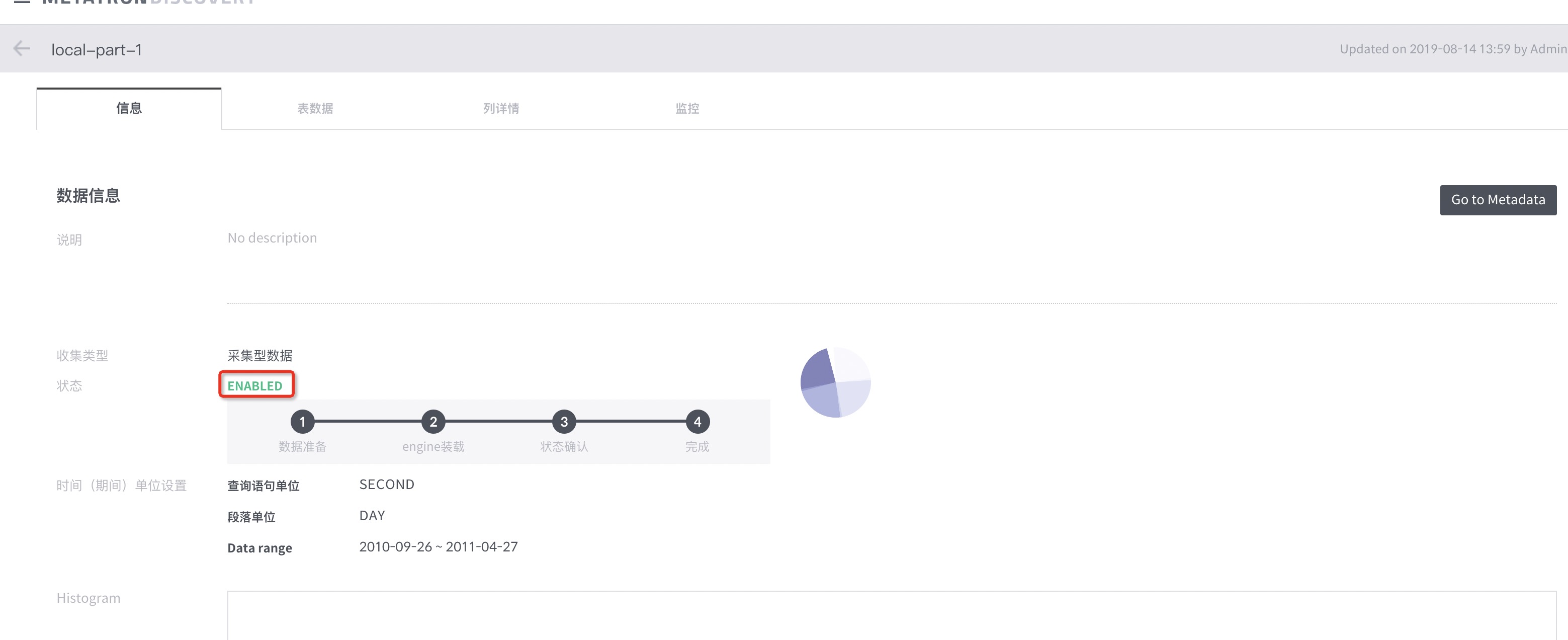Click the back arrow to return
The width and height of the screenshot is (1568, 640).
pos(22,49)
